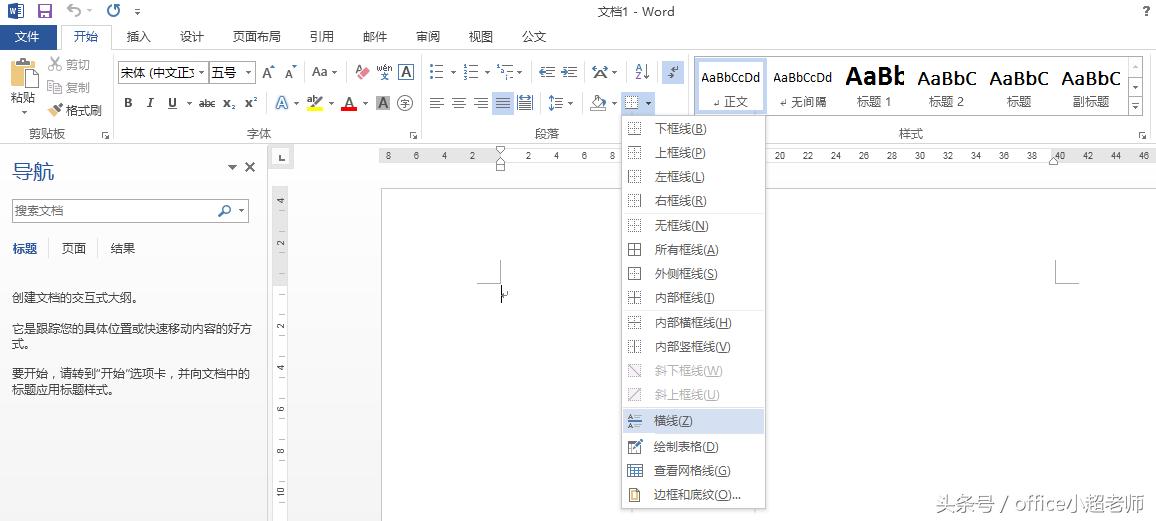Open the font size (五号) dropdown

click(248, 72)
